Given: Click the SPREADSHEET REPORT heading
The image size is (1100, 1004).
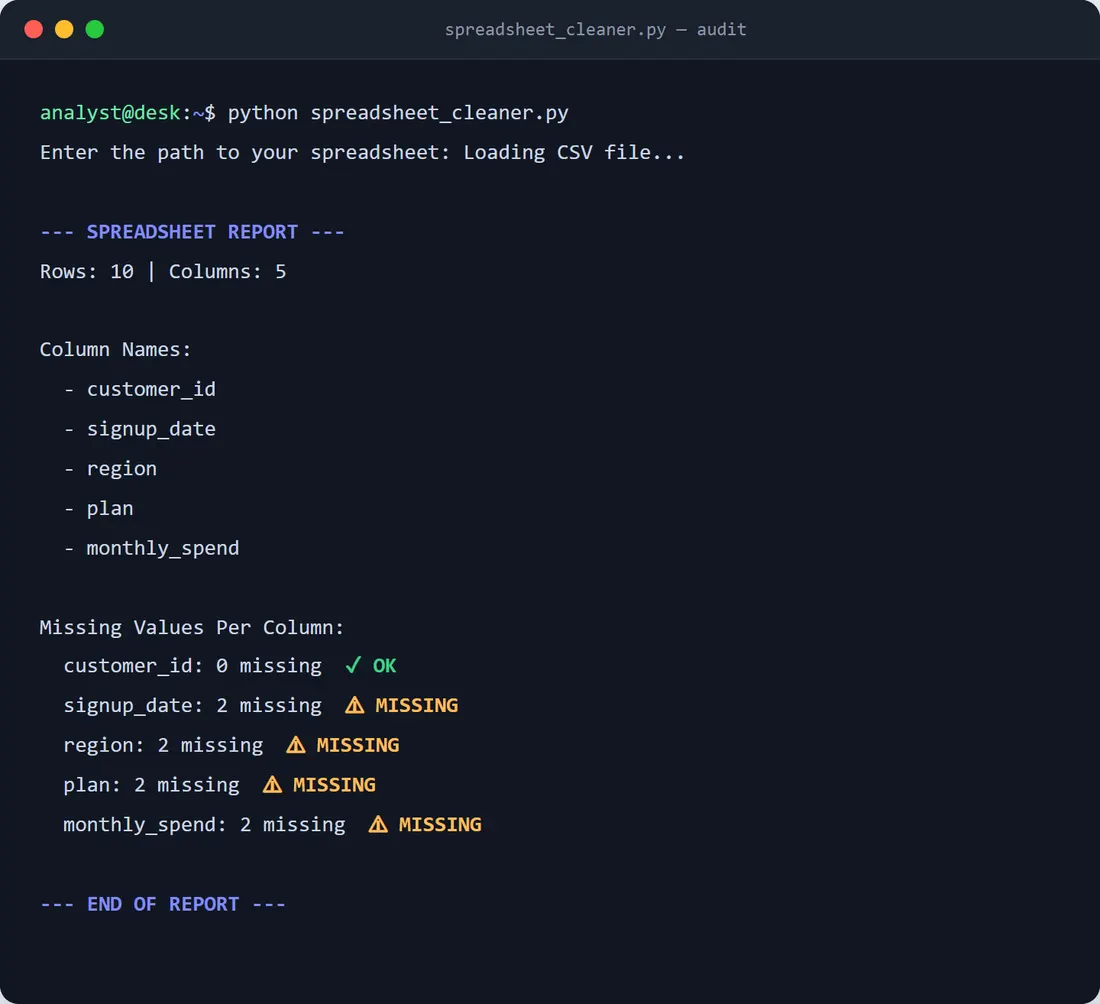Looking at the screenshot, I should [192, 232].
